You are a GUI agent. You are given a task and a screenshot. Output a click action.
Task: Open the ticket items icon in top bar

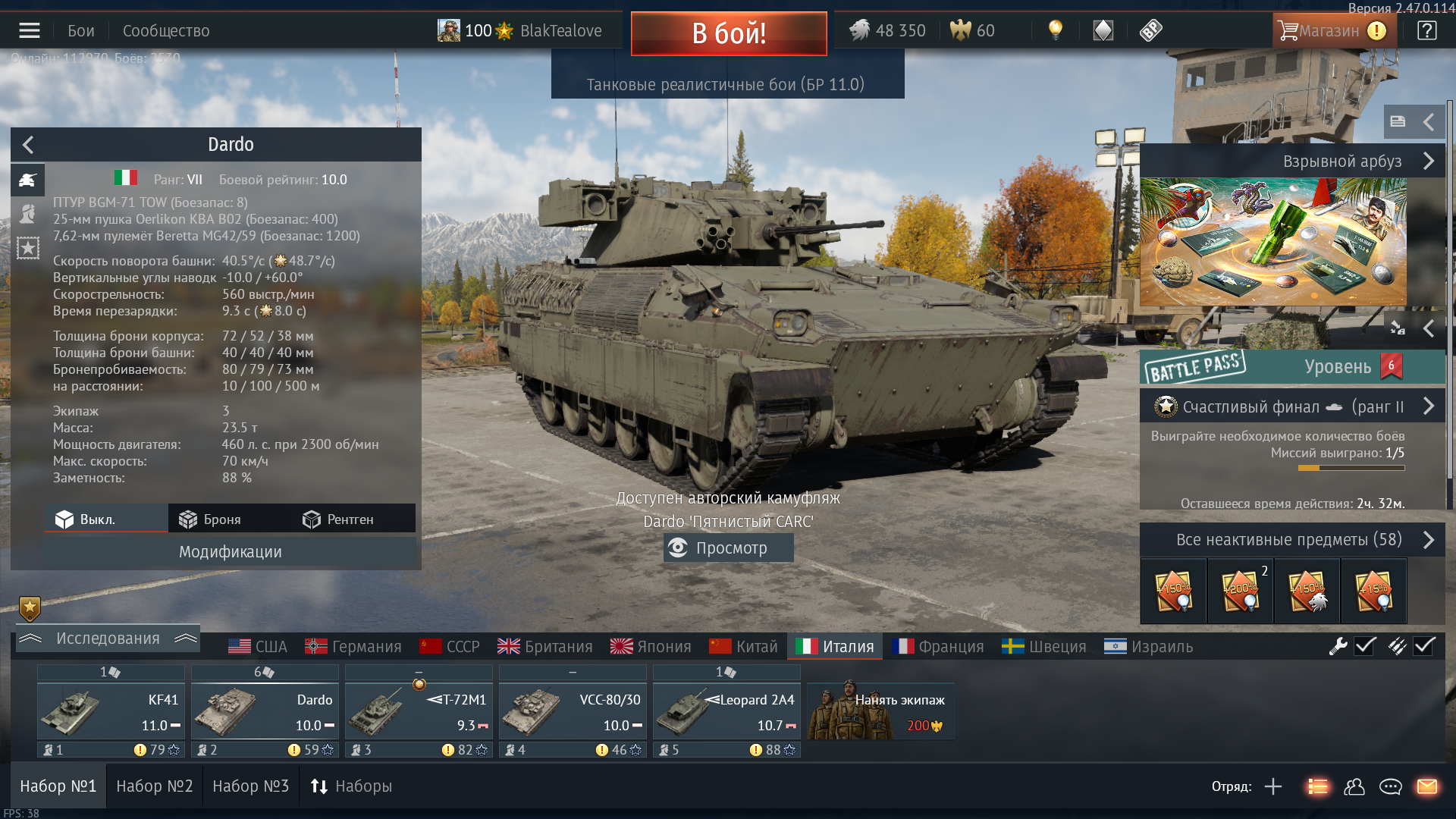click(x=1150, y=30)
